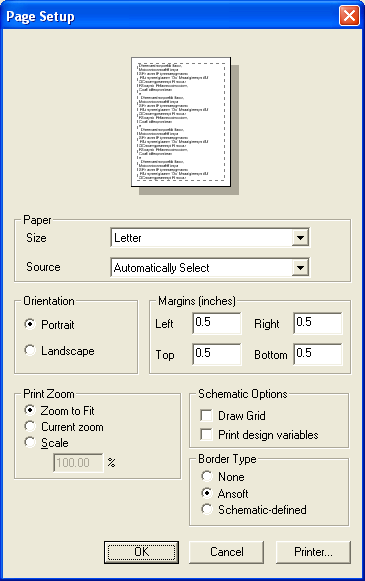
Task: Close the Page Setup dialog
Action: (349, 16)
